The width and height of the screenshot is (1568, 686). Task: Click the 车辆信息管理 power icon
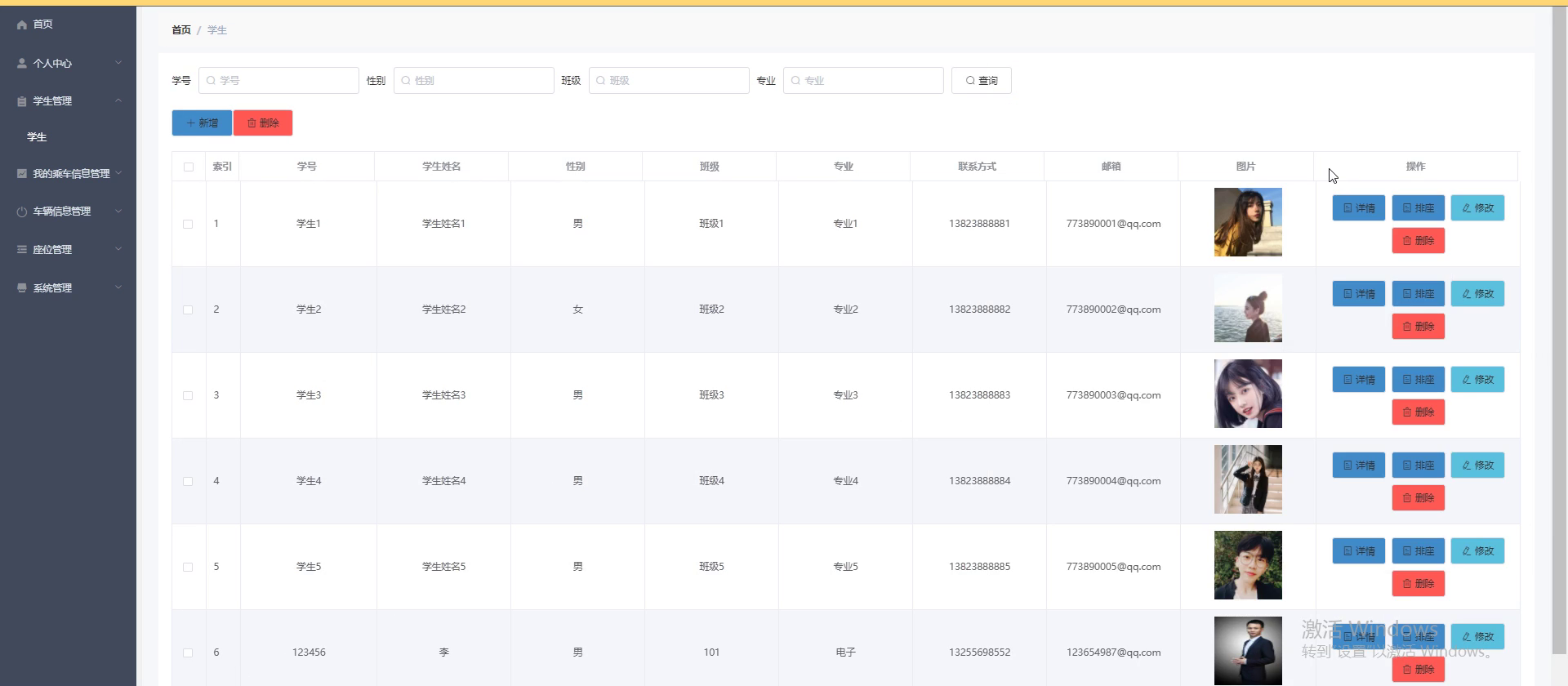click(x=22, y=212)
